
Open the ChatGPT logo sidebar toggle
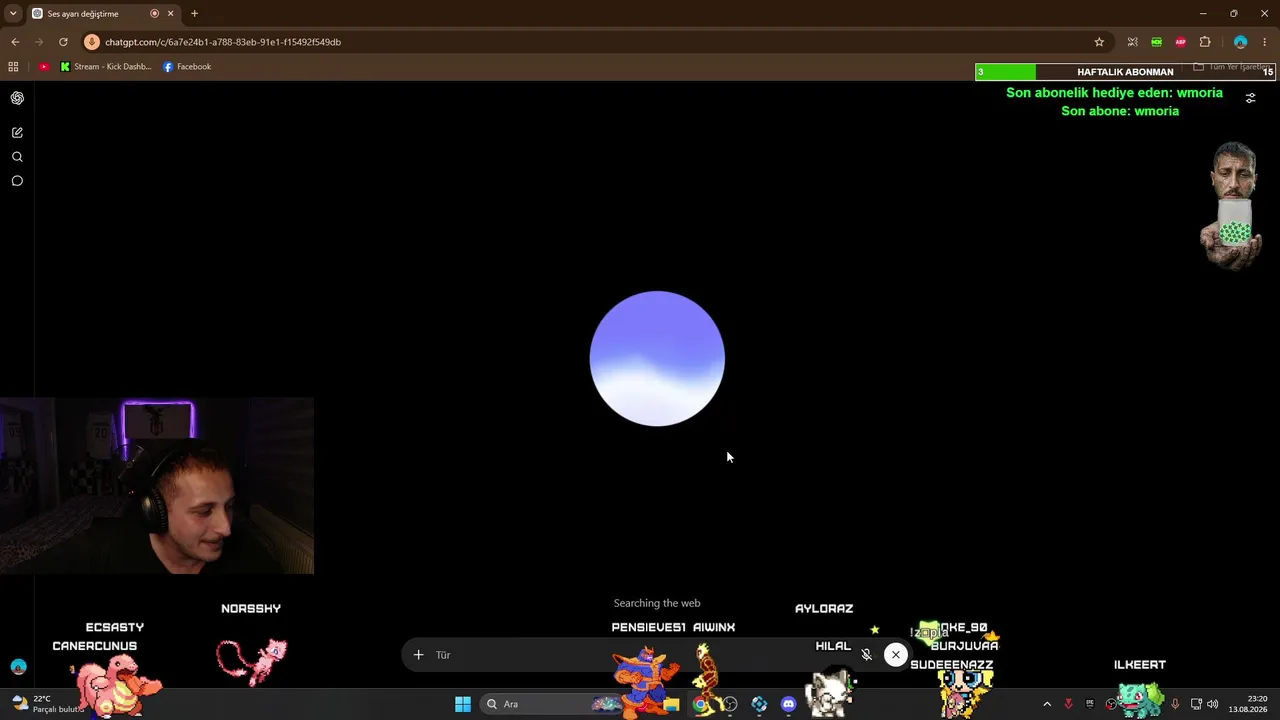tap(17, 98)
